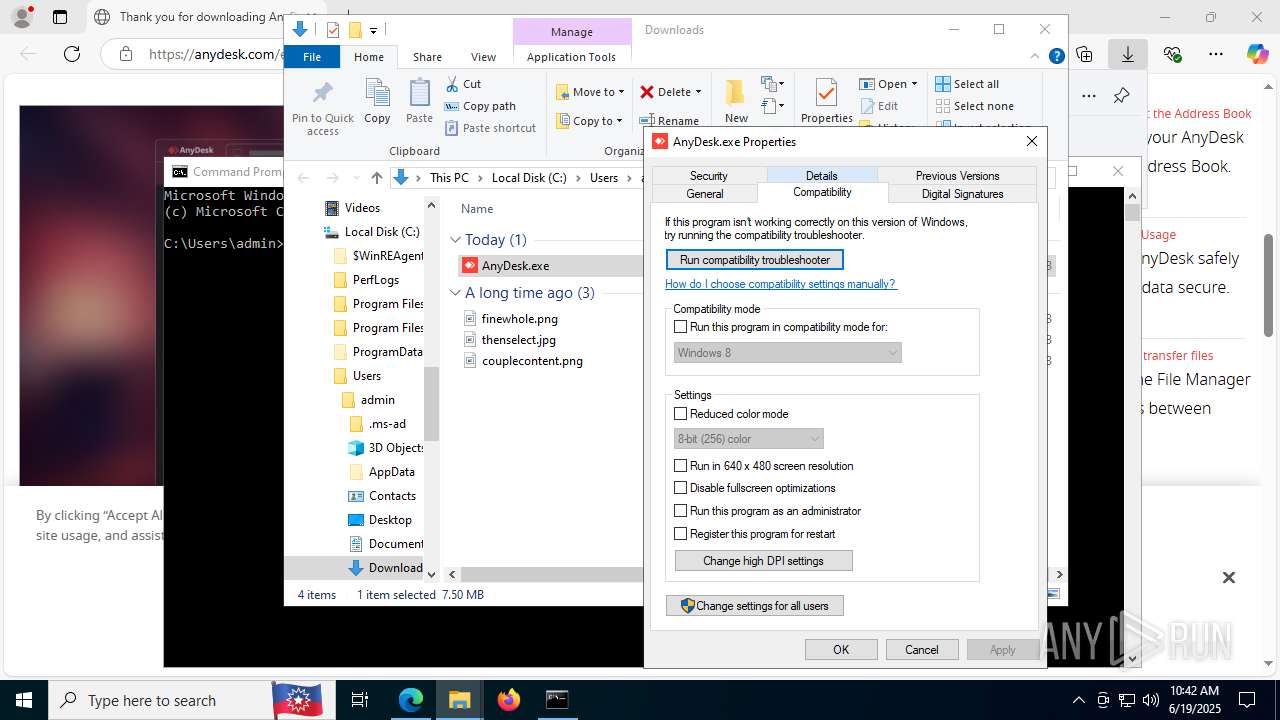Image resolution: width=1280 pixels, height=720 pixels.
Task: Check Register this program for restart
Action: click(681, 534)
